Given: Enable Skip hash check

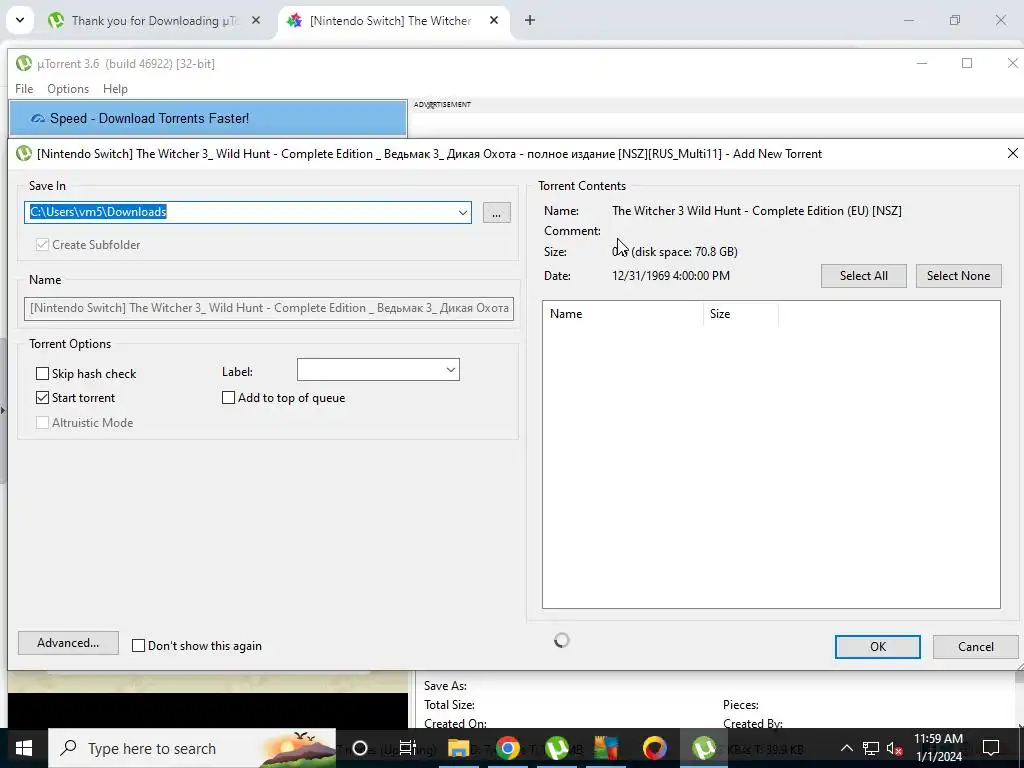Looking at the screenshot, I should coord(42,374).
